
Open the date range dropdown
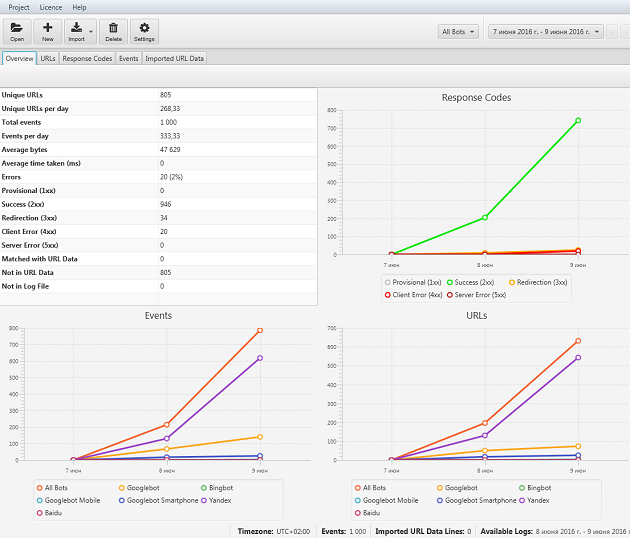[x=546, y=32]
